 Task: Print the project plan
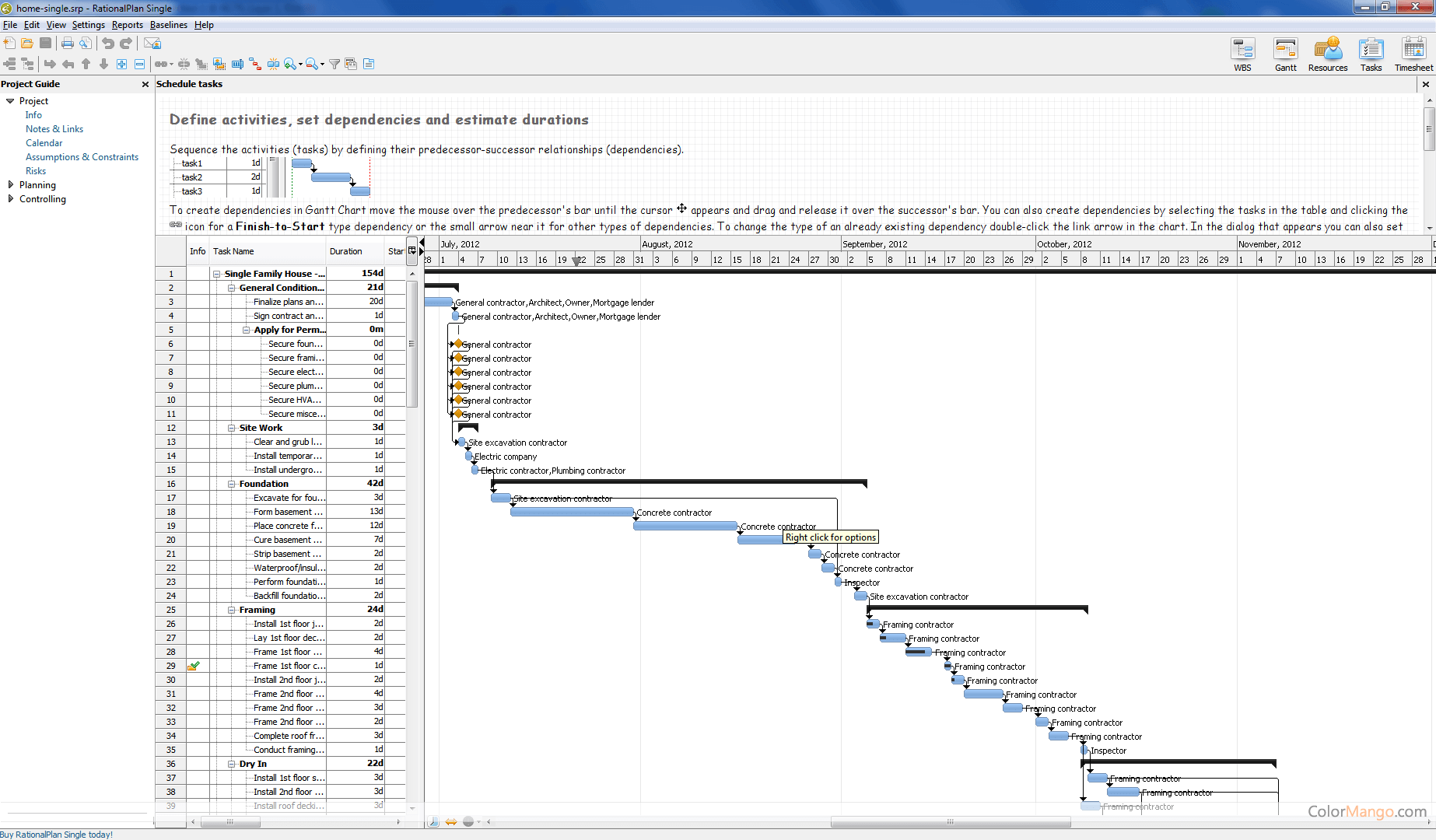click(x=67, y=43)
